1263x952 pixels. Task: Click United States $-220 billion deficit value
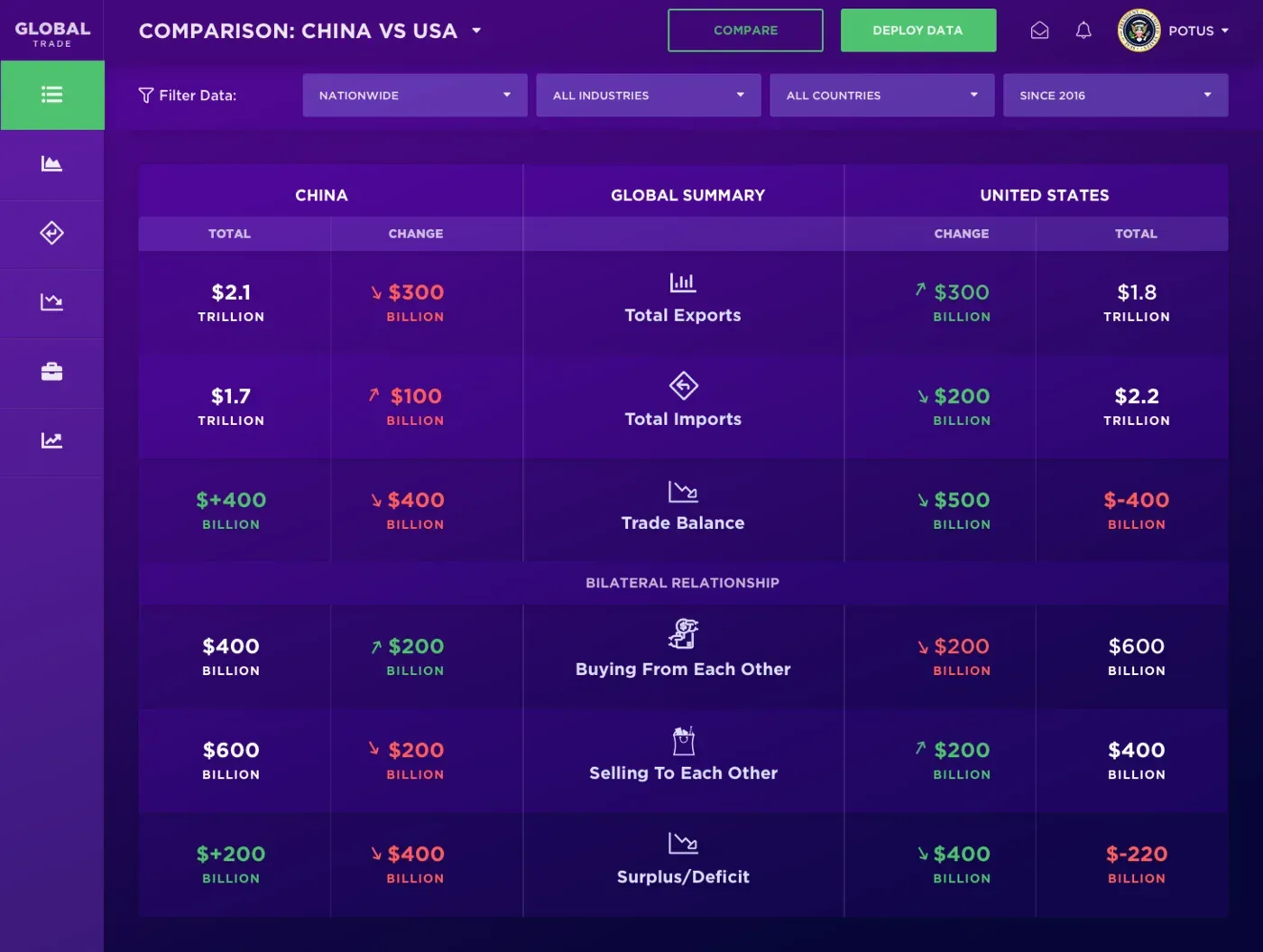[x=1137, y=864]
